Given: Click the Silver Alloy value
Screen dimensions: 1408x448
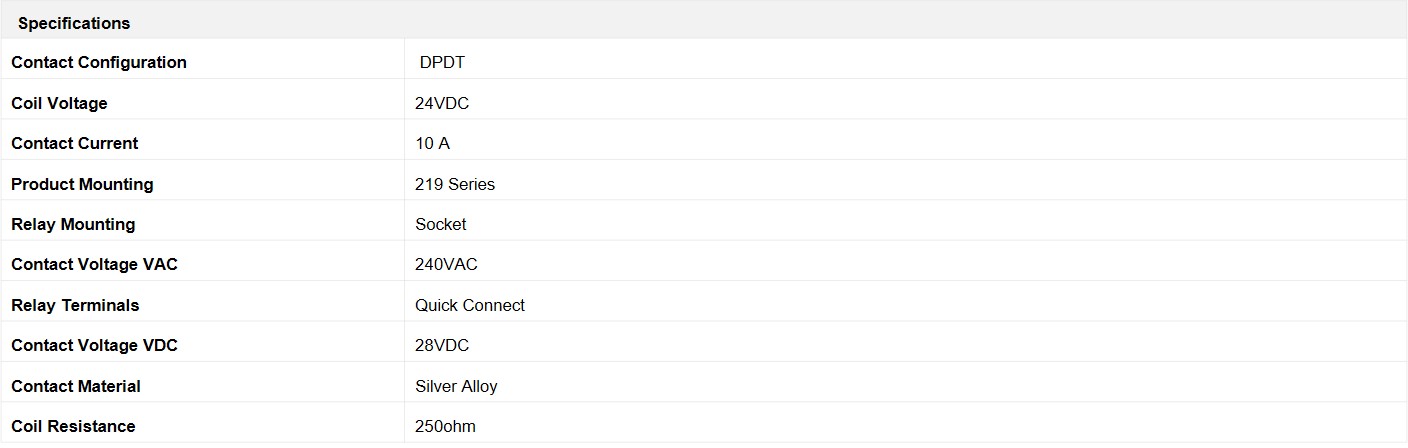Looking at the screenshot, I should tap(456, 386).
